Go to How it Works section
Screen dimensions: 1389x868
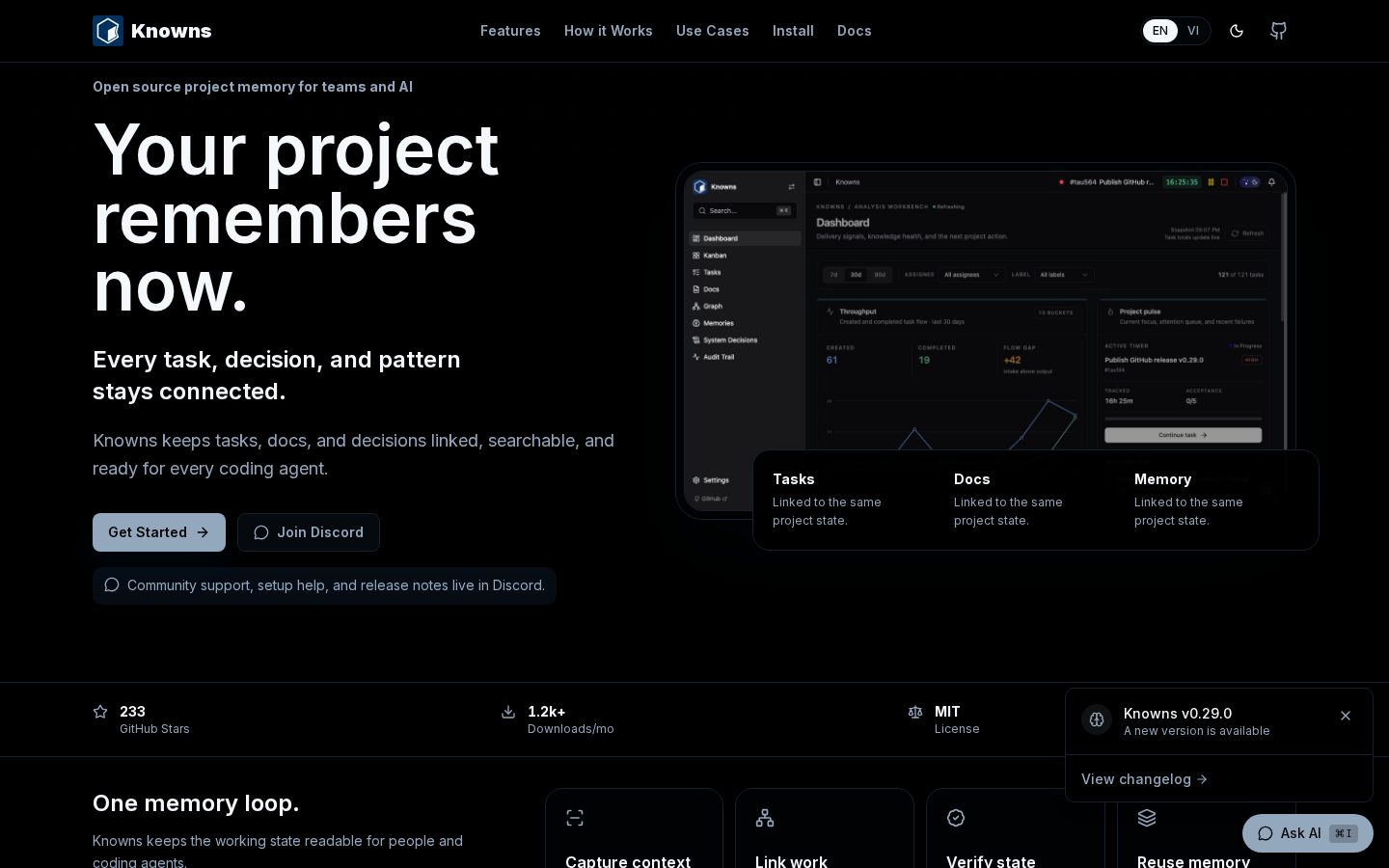(x=609, y=31)
